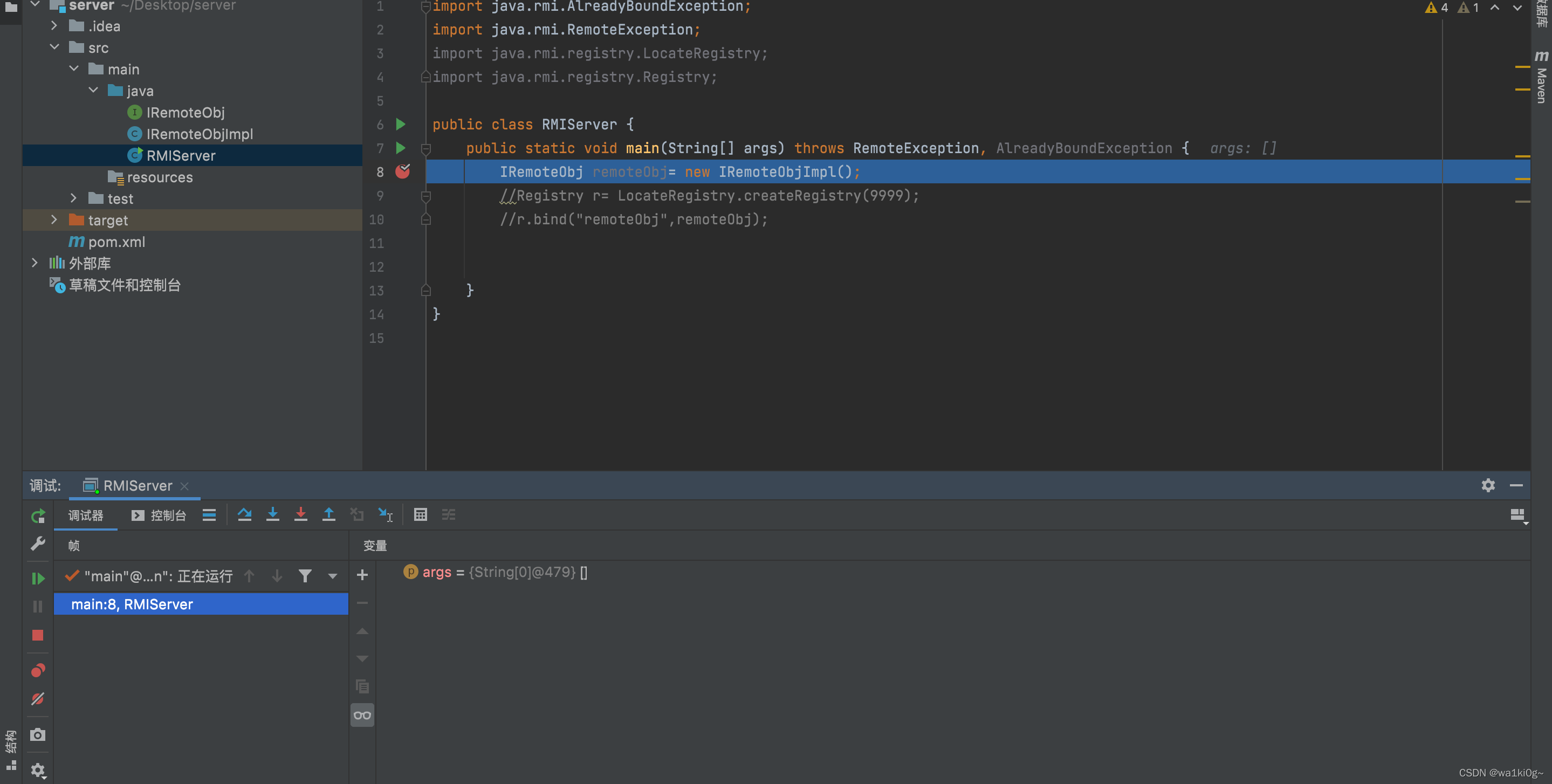Rerun the RMIServer debug session

[38, 516]
